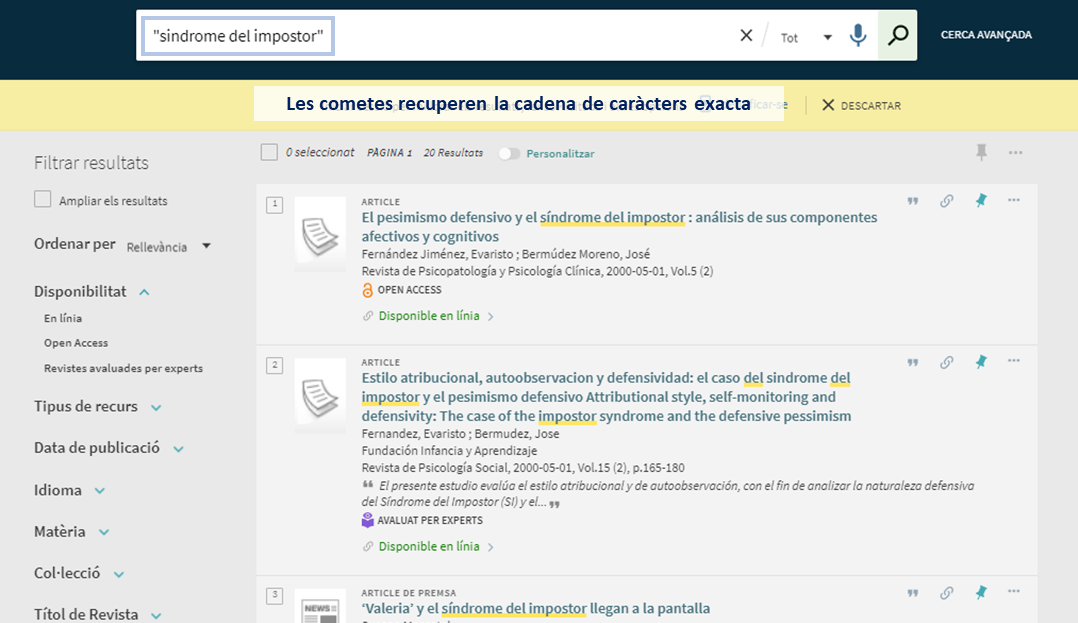Image resolution: width=1078 pixels, height=623 pixels.
Task: Click the Open Access badge icon on result 1
Action: pyautogui.click(x=368, y=290)
